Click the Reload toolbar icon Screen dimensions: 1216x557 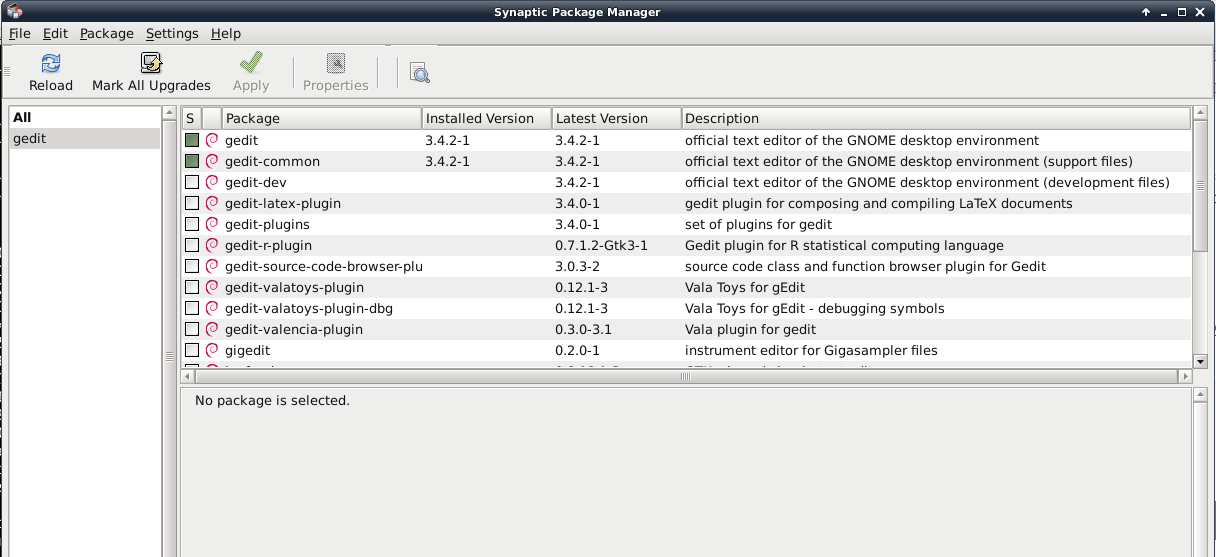coord(51,65)
